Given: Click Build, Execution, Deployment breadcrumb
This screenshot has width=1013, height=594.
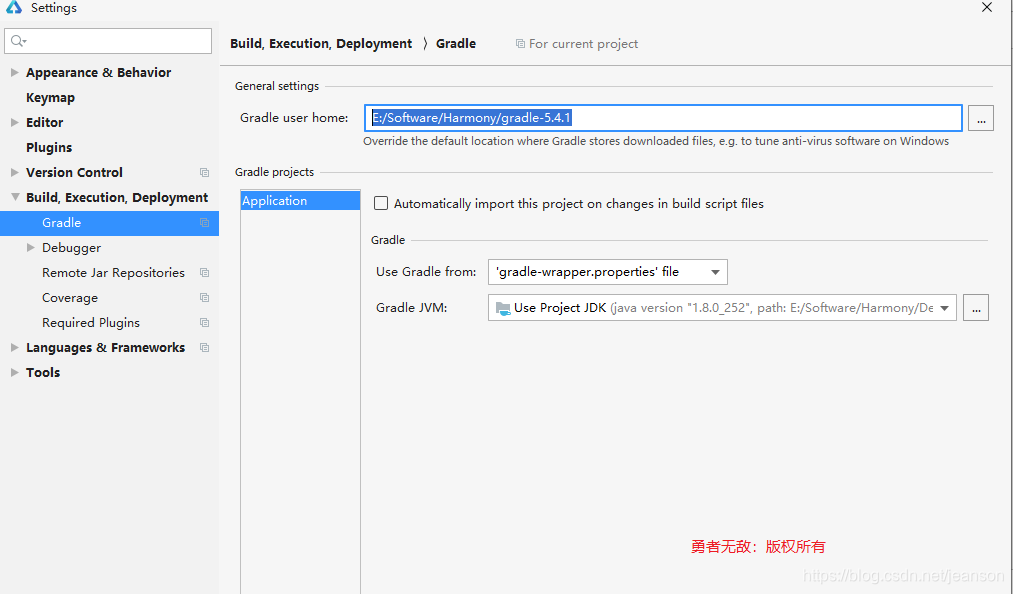Looking at the screenshot, I should 321,43.
